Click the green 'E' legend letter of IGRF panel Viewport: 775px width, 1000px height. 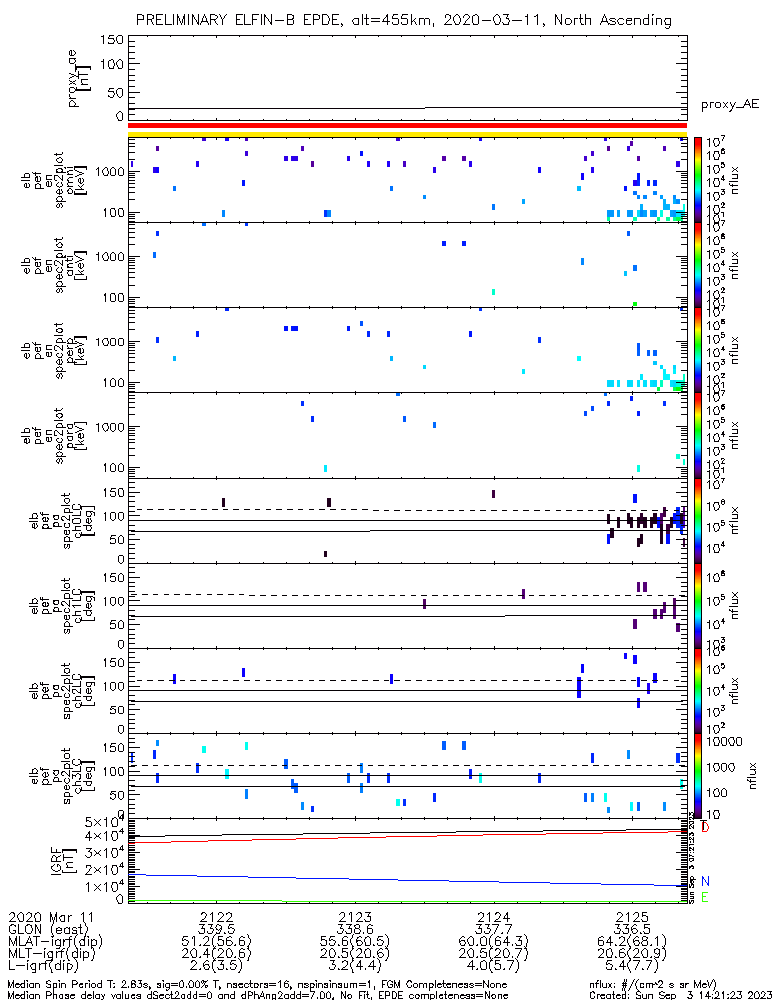(x=705, y=898)
